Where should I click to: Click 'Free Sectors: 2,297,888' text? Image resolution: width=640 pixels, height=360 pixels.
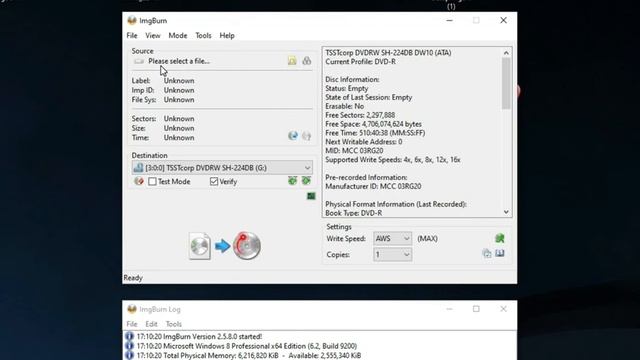(x=360, y=115)
